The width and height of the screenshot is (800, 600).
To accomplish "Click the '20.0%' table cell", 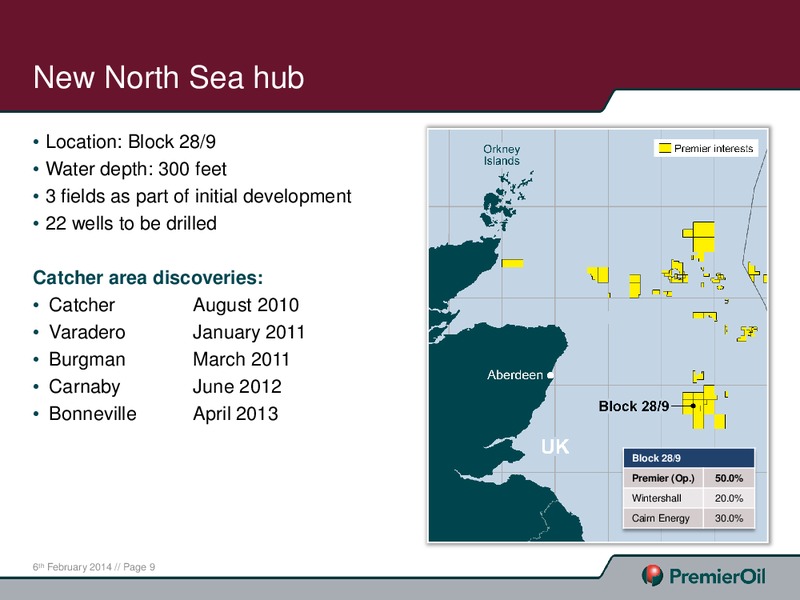I will [x=729, y=498].
